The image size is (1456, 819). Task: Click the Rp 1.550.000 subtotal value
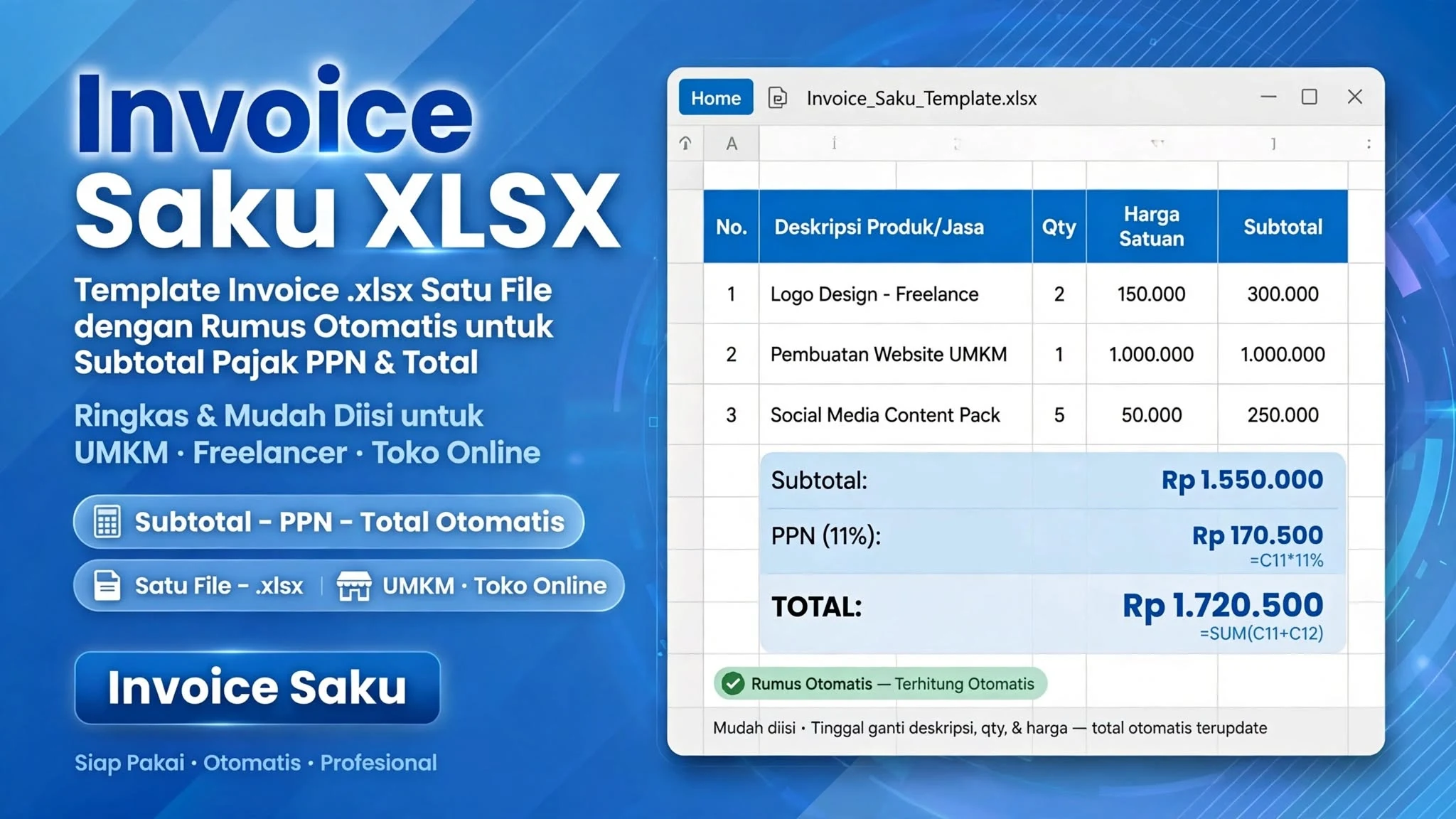(x=1242, y=480)
